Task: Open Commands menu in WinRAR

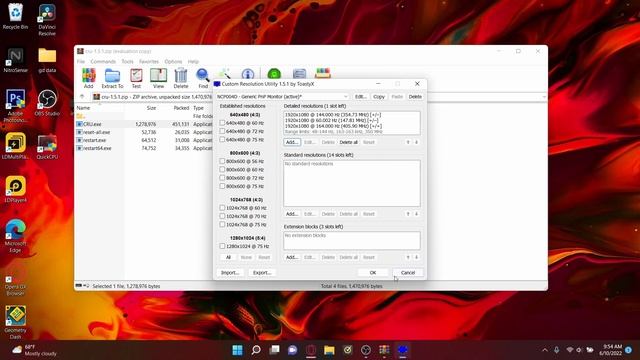Action: (103, 62)
